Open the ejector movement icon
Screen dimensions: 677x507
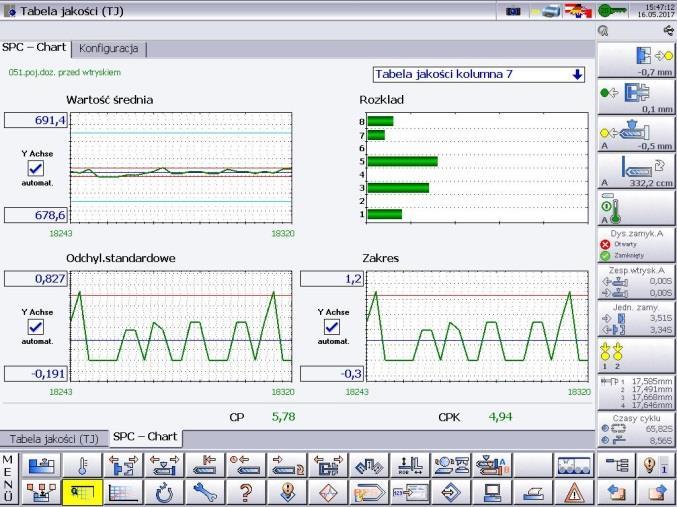tap(329, 465)
